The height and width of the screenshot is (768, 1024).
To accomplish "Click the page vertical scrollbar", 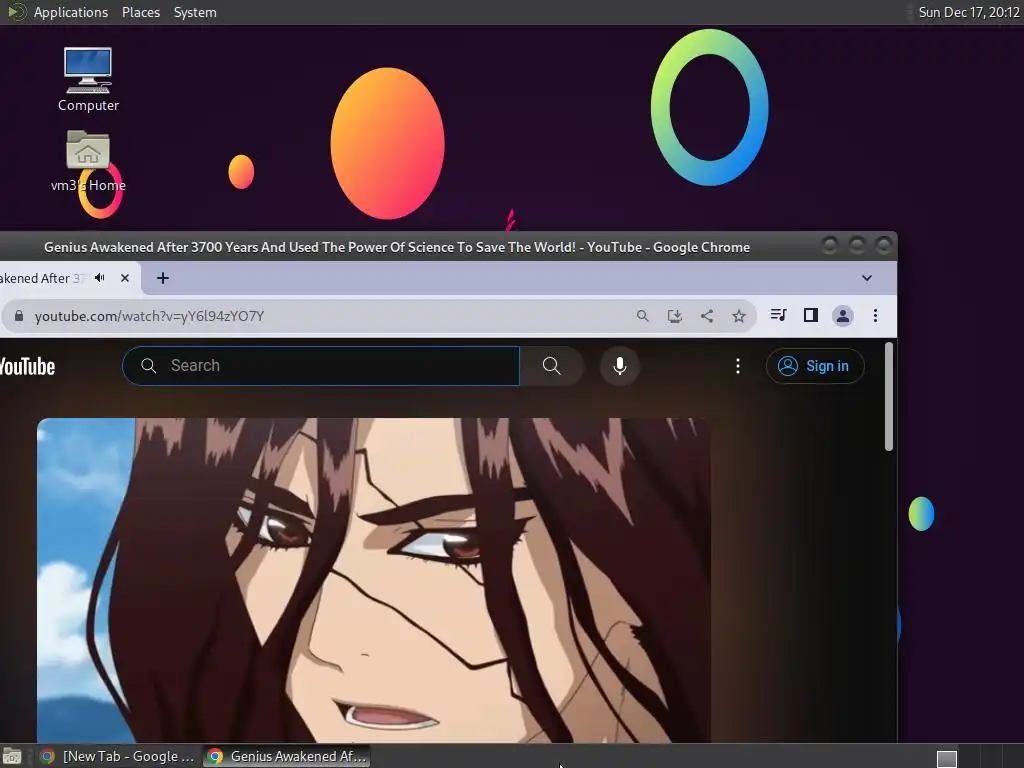I will [889, 397].
